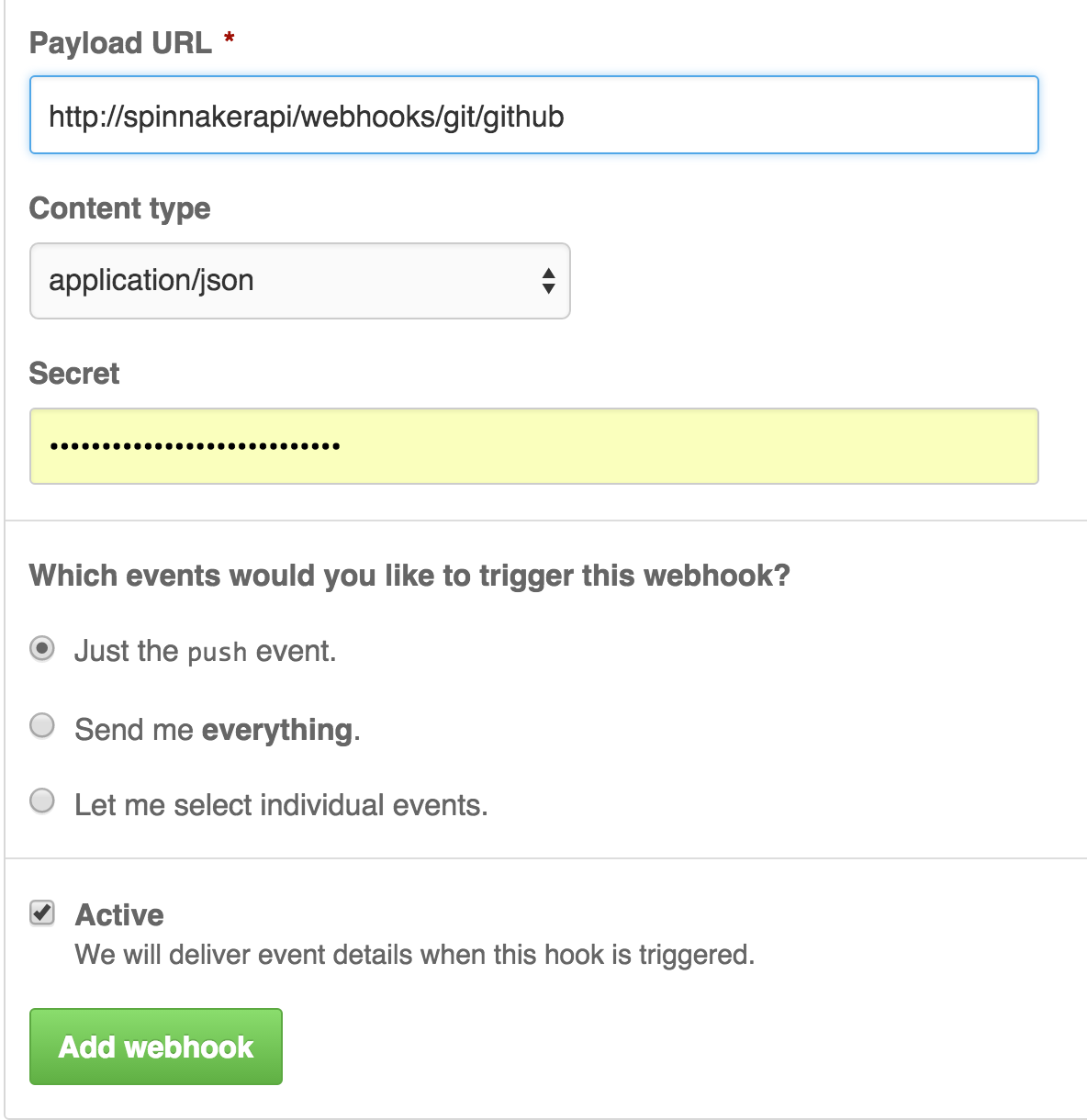This screenshot has height=1120, width=1087.
Task: Select 'Let me select individual events' radio button
Action: click(42, 801)
